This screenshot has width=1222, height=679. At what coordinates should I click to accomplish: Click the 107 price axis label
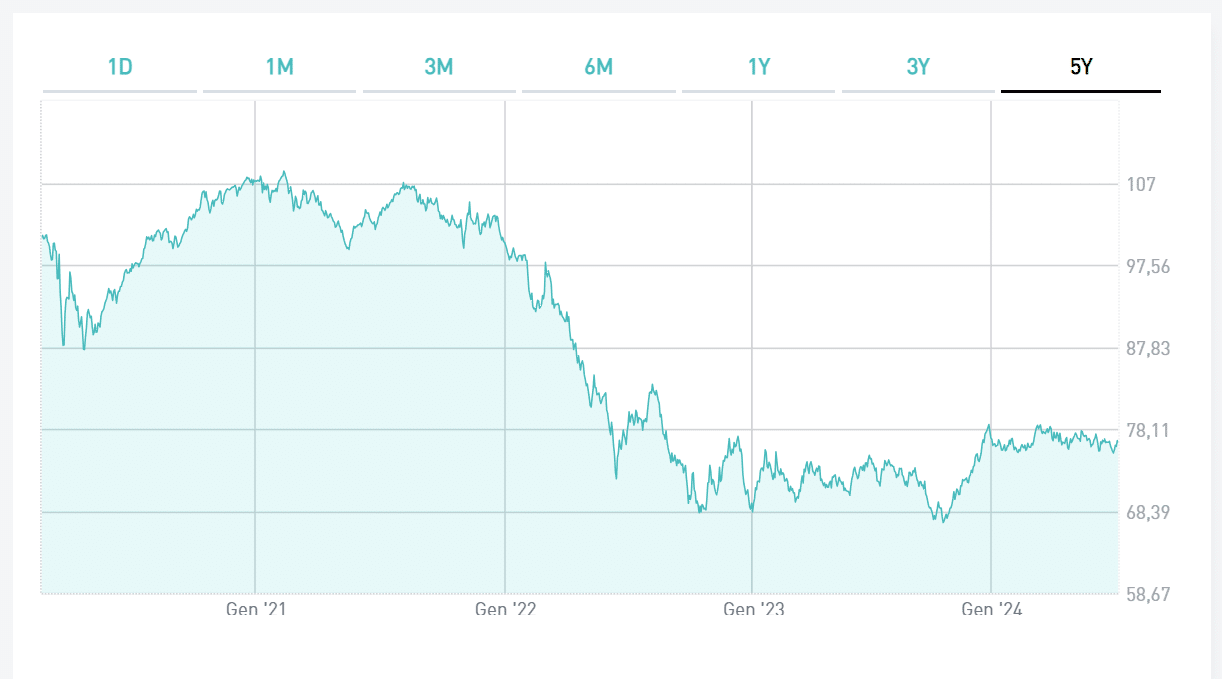pos(1140,184)
